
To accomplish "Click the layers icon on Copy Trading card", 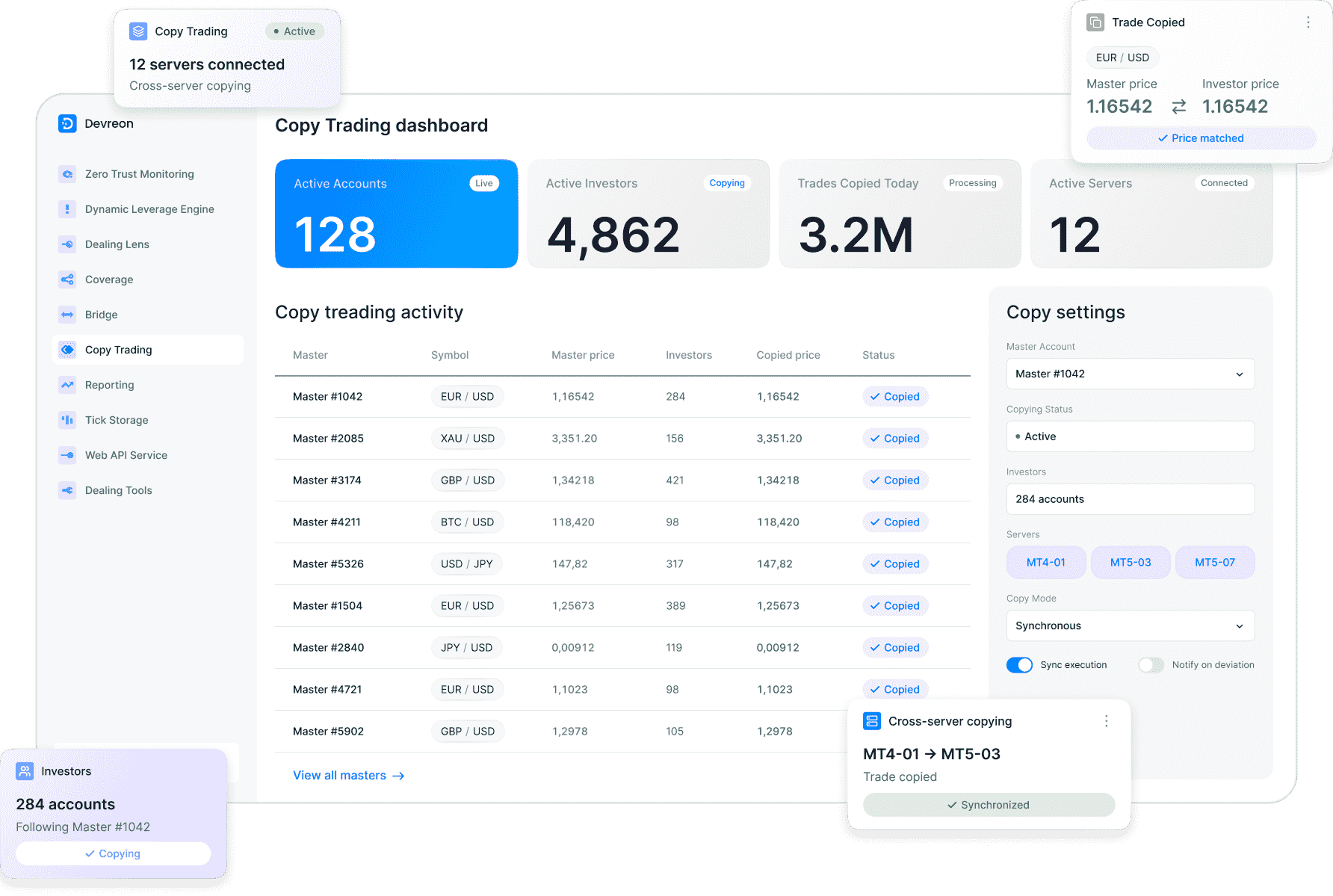I will (x=138, y=31).
